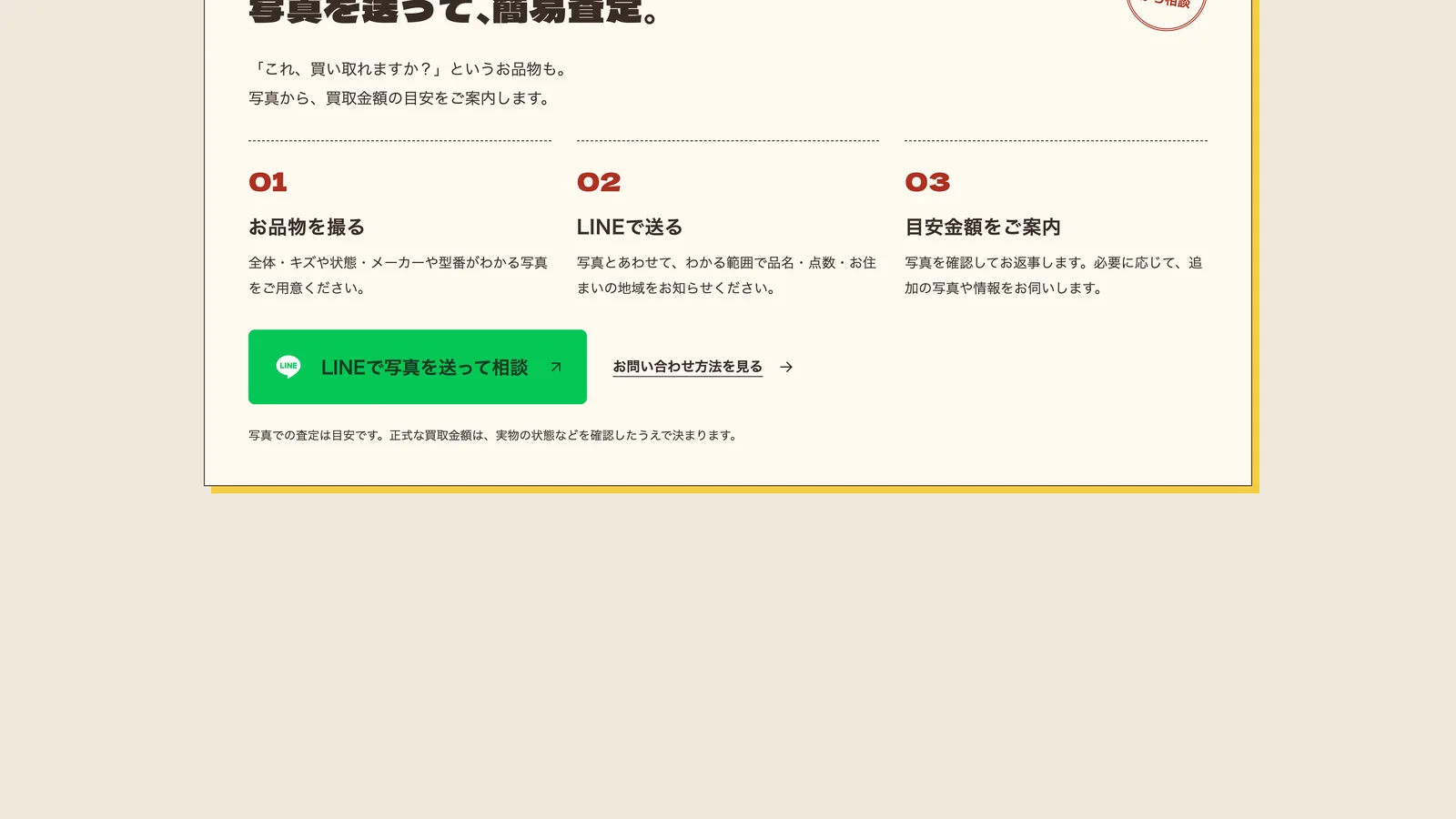Click the step number 01
Viewport: 1456px width, 819px height.
coord(268,182)
